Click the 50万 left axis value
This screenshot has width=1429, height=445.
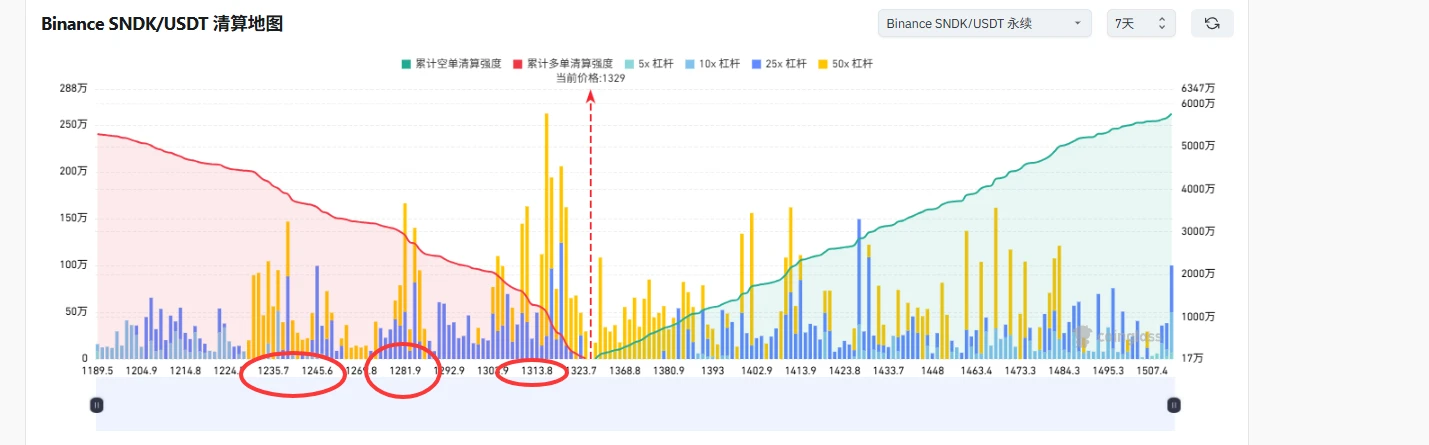77,312
